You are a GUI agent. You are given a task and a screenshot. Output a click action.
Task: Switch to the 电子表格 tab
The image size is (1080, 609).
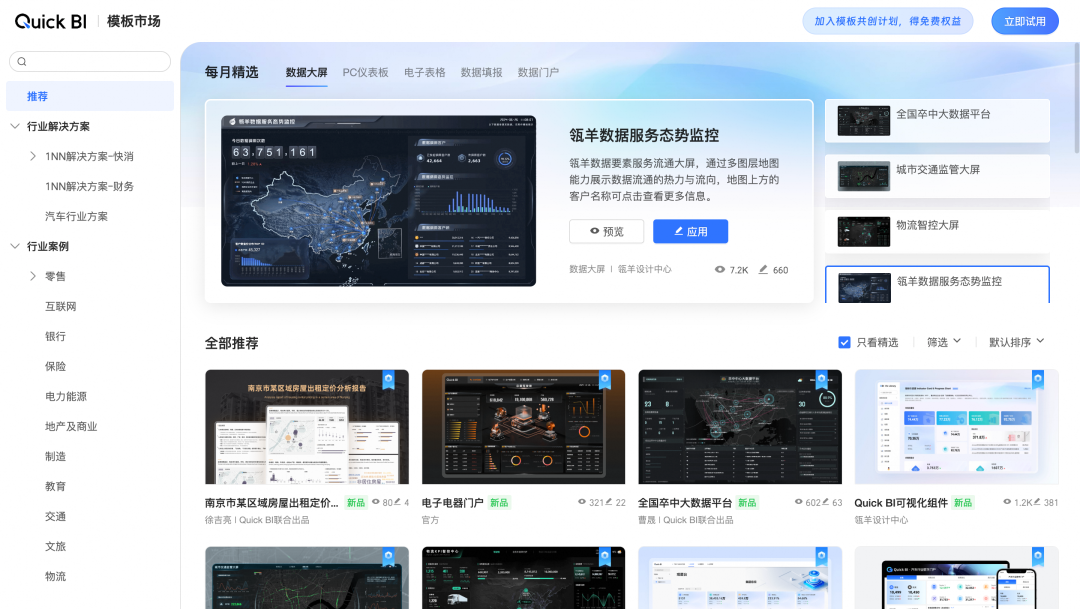coord(425,72)
